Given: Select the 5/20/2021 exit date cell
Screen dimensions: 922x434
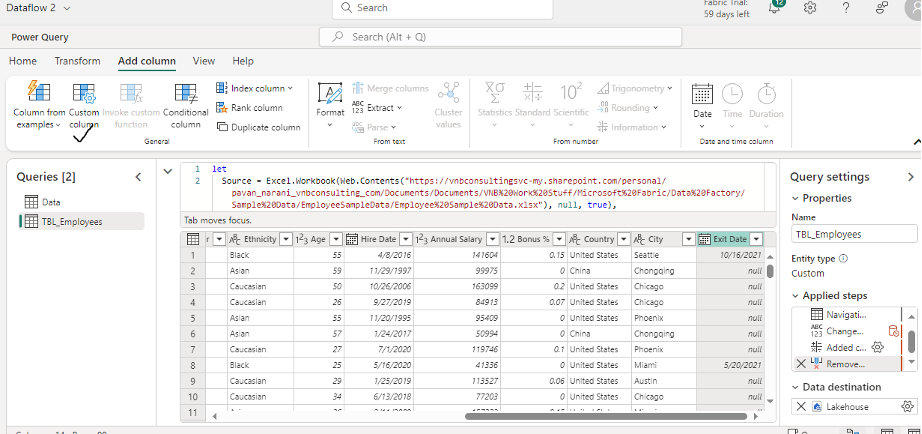Looking at the screenshot, I should point(730,365).
